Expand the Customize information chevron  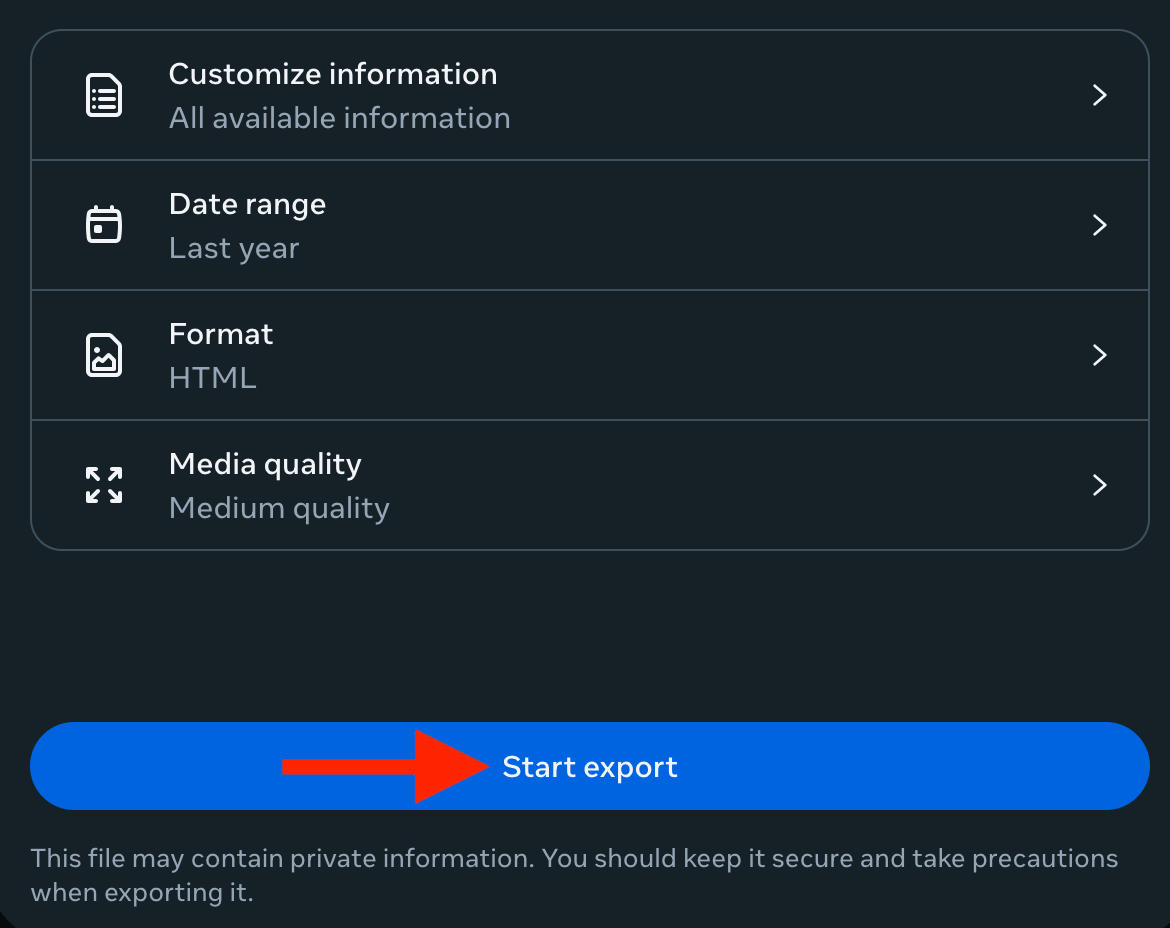(1099, 95)
